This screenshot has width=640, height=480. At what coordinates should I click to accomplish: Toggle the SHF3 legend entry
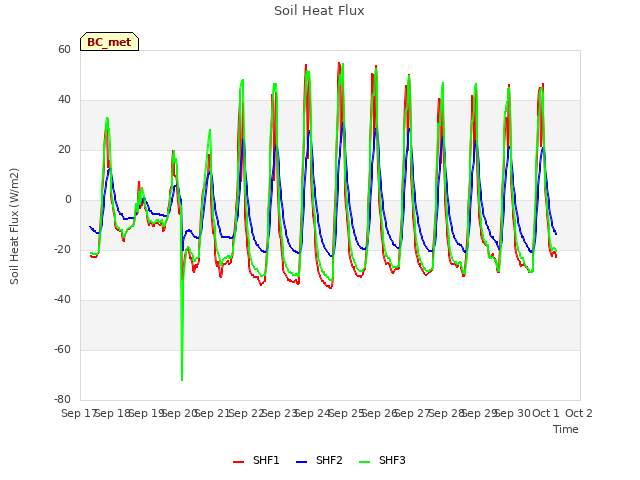[382, 460]
